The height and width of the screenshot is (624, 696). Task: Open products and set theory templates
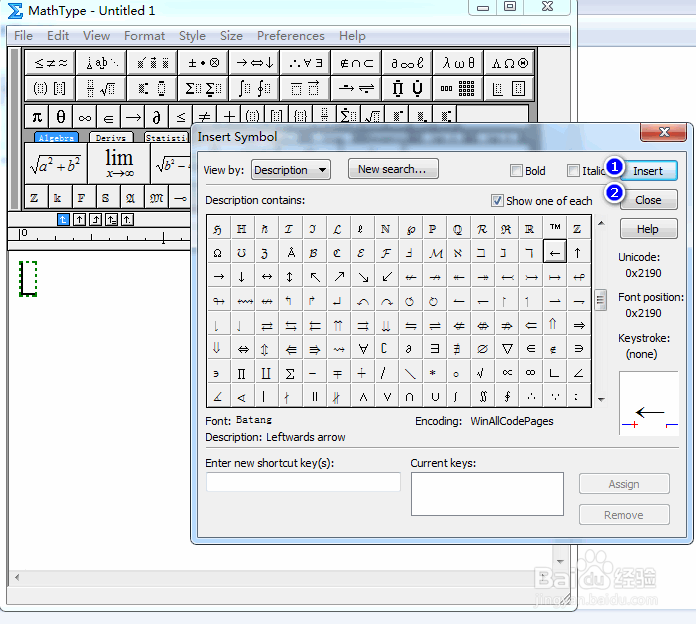point(407,88)
